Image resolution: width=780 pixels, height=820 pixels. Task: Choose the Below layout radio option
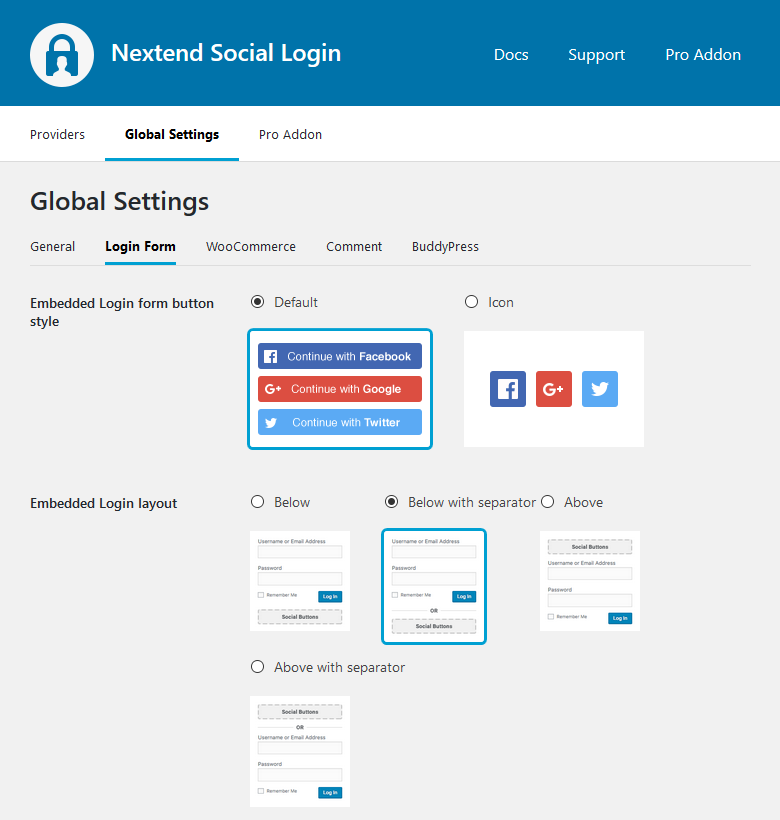tap(258, 502)
